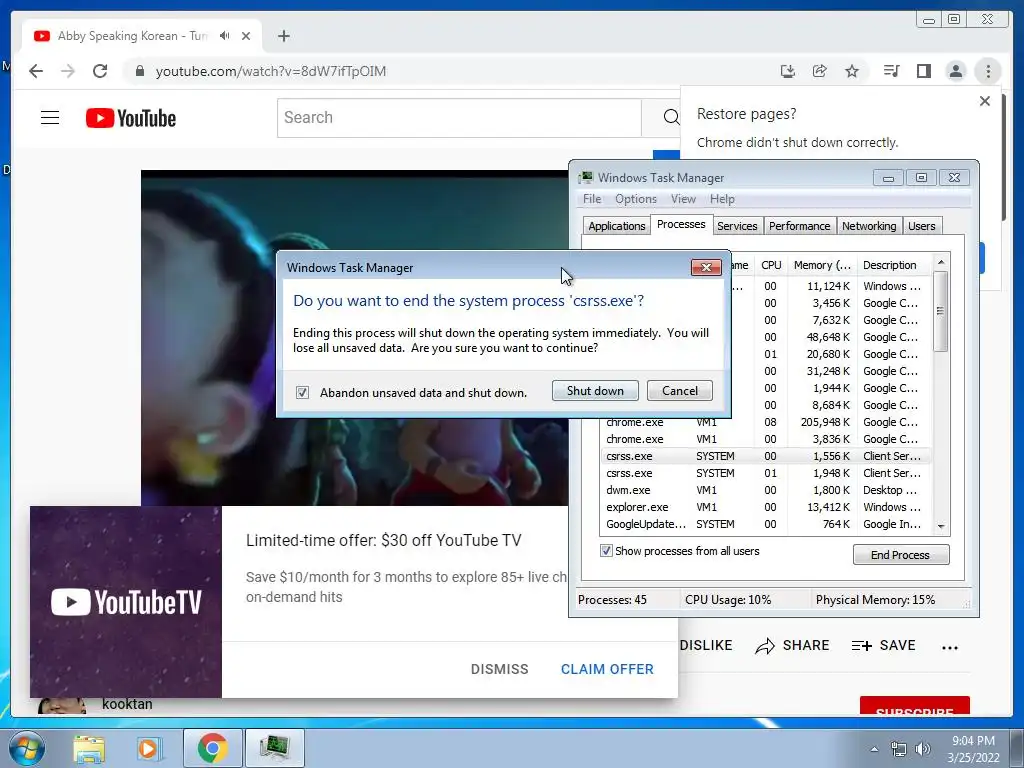Open the network tray icon
Image resolution: width=1024 pixels, height=768 pixels.
point(899,749)
